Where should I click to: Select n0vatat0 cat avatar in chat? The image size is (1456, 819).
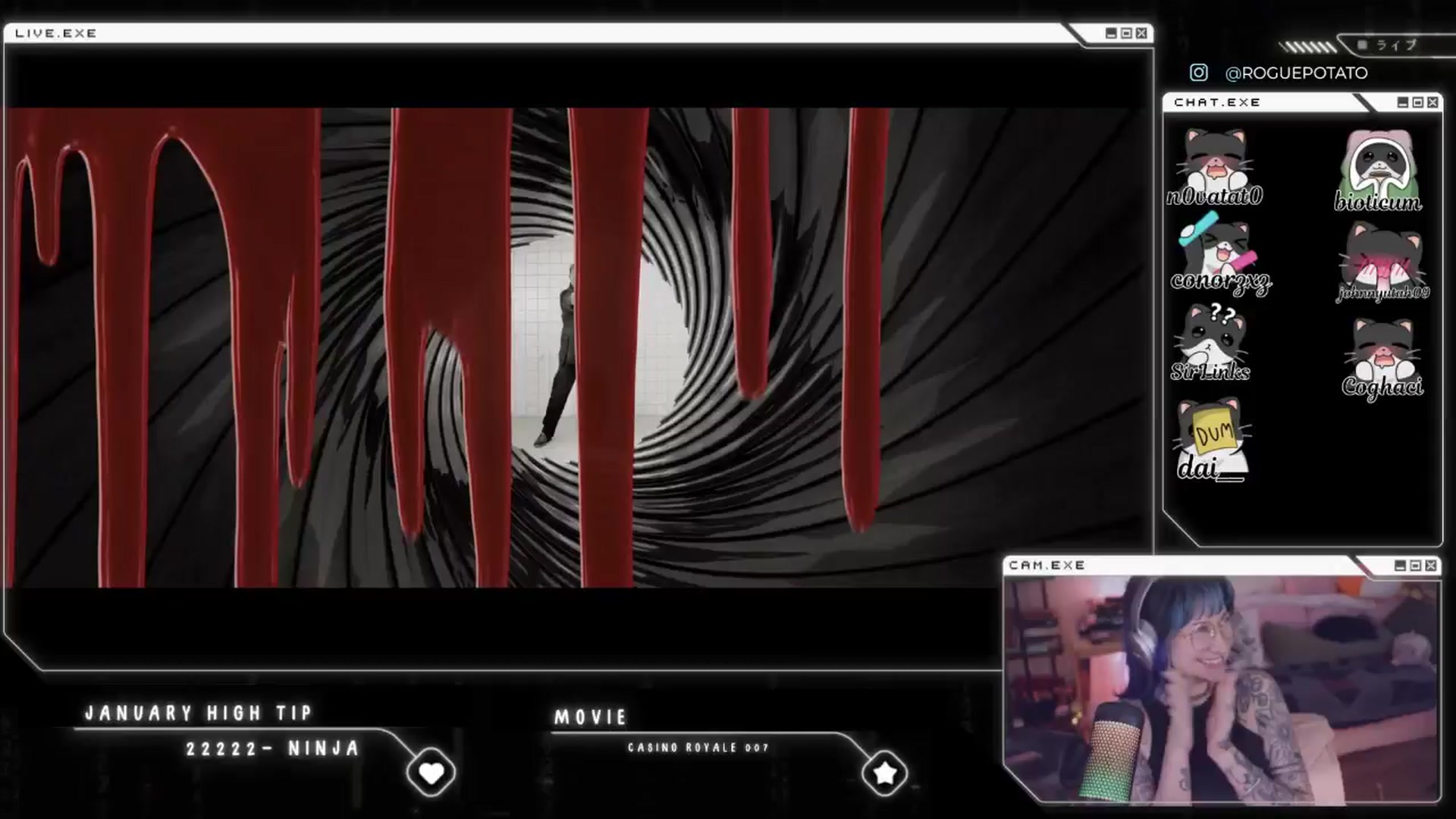click(1214, 167)
